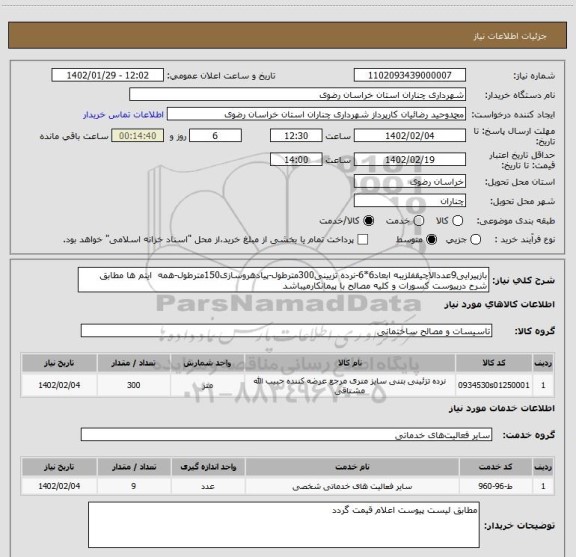
Task: Click the اطلاعات کالاهای مورد نیاز section heading
Action: (x=500, y=304)
